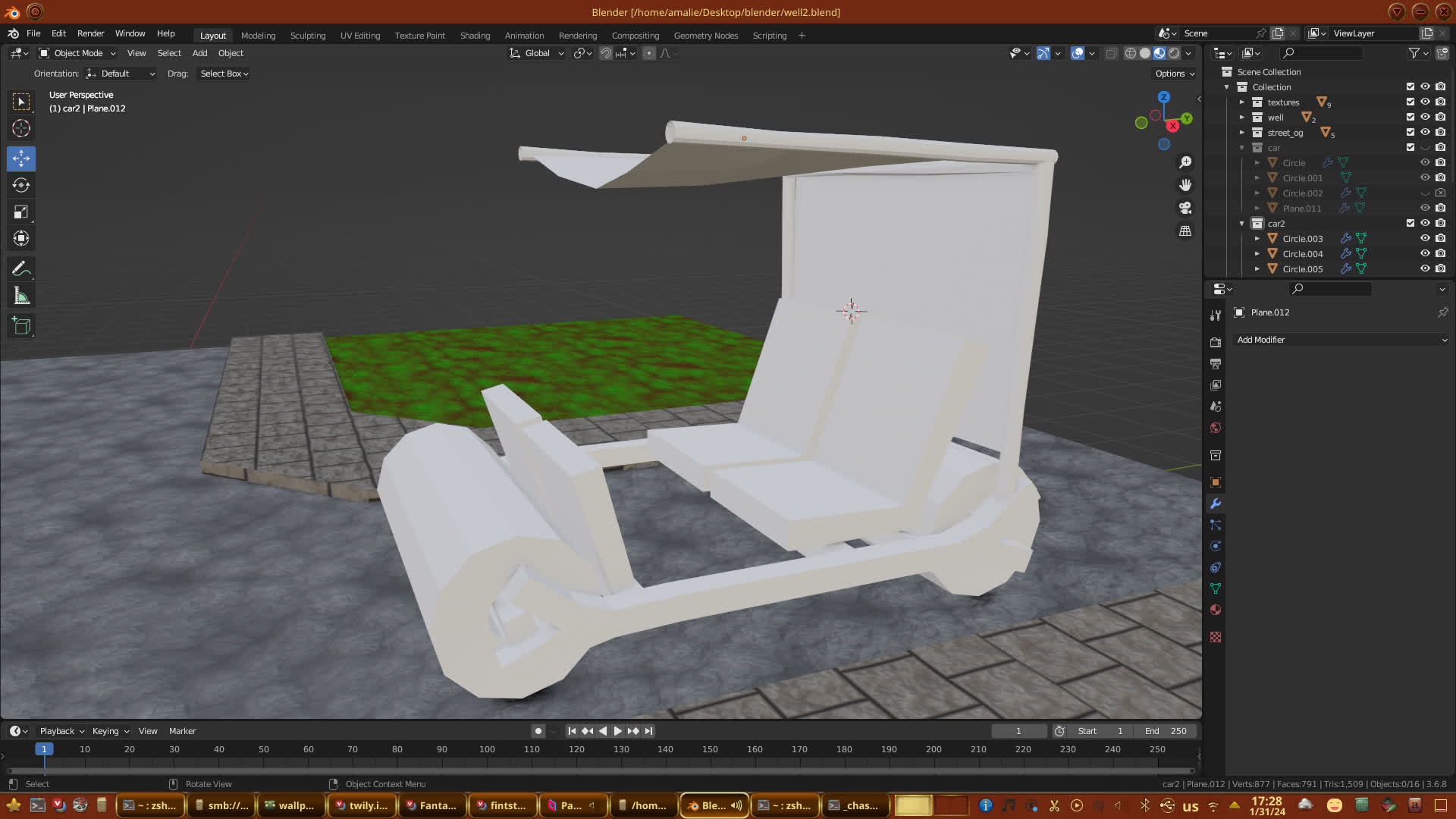Choose the Add Cube tool

point(21,326)
